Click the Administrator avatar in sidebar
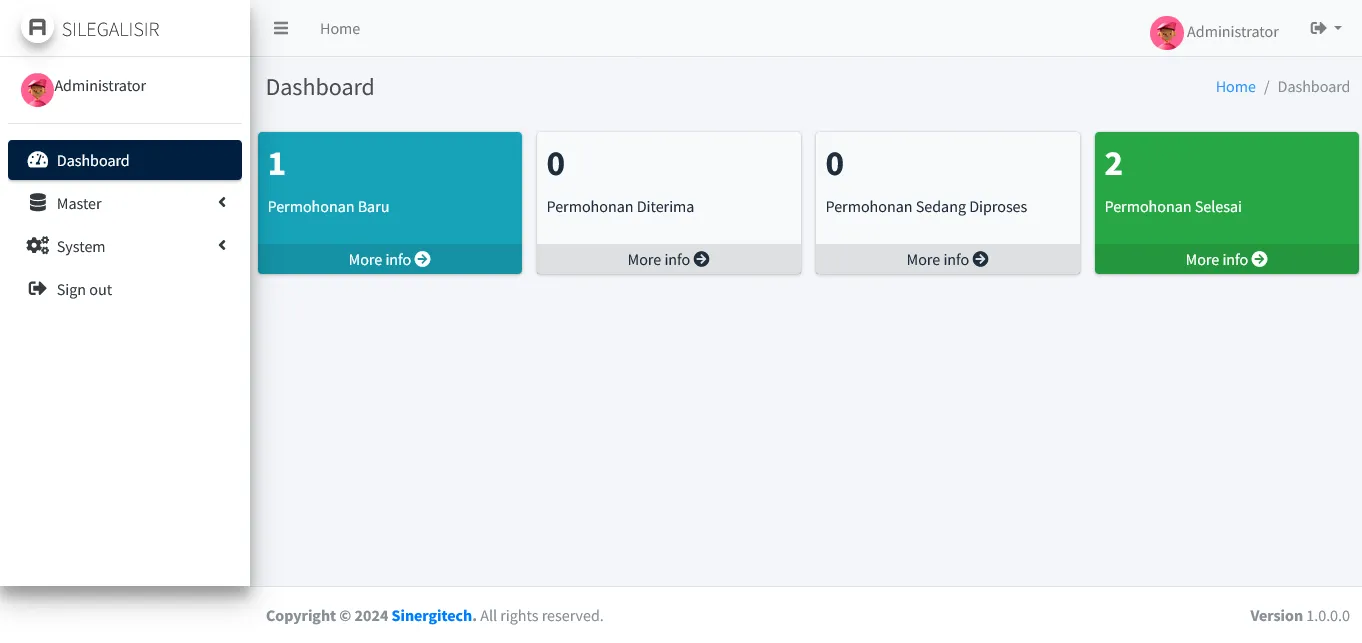Viewport: 1362px width, 643px height. tap(37, 90)
